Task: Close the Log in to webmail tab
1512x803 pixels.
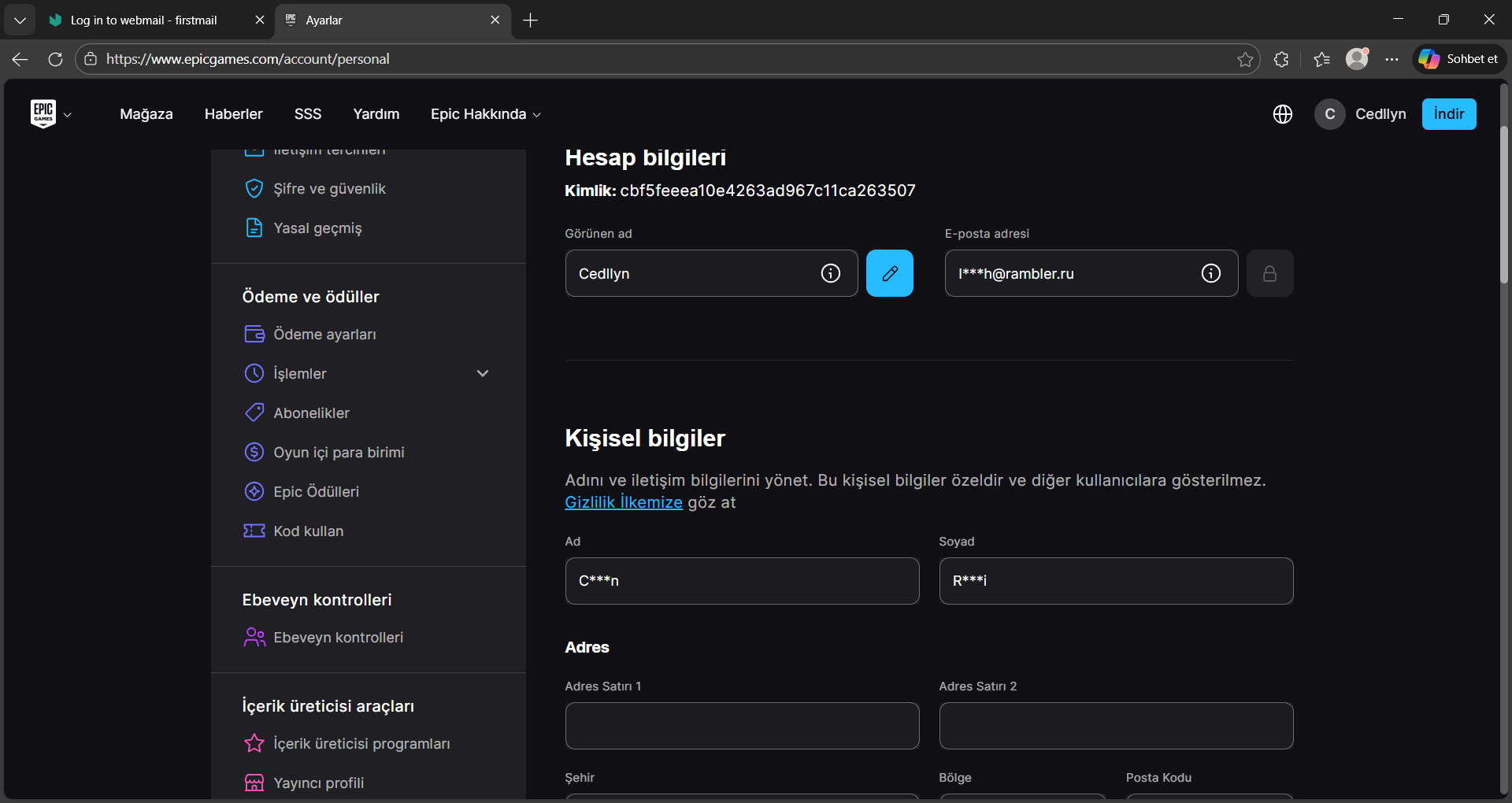Action: click(260, 20)
